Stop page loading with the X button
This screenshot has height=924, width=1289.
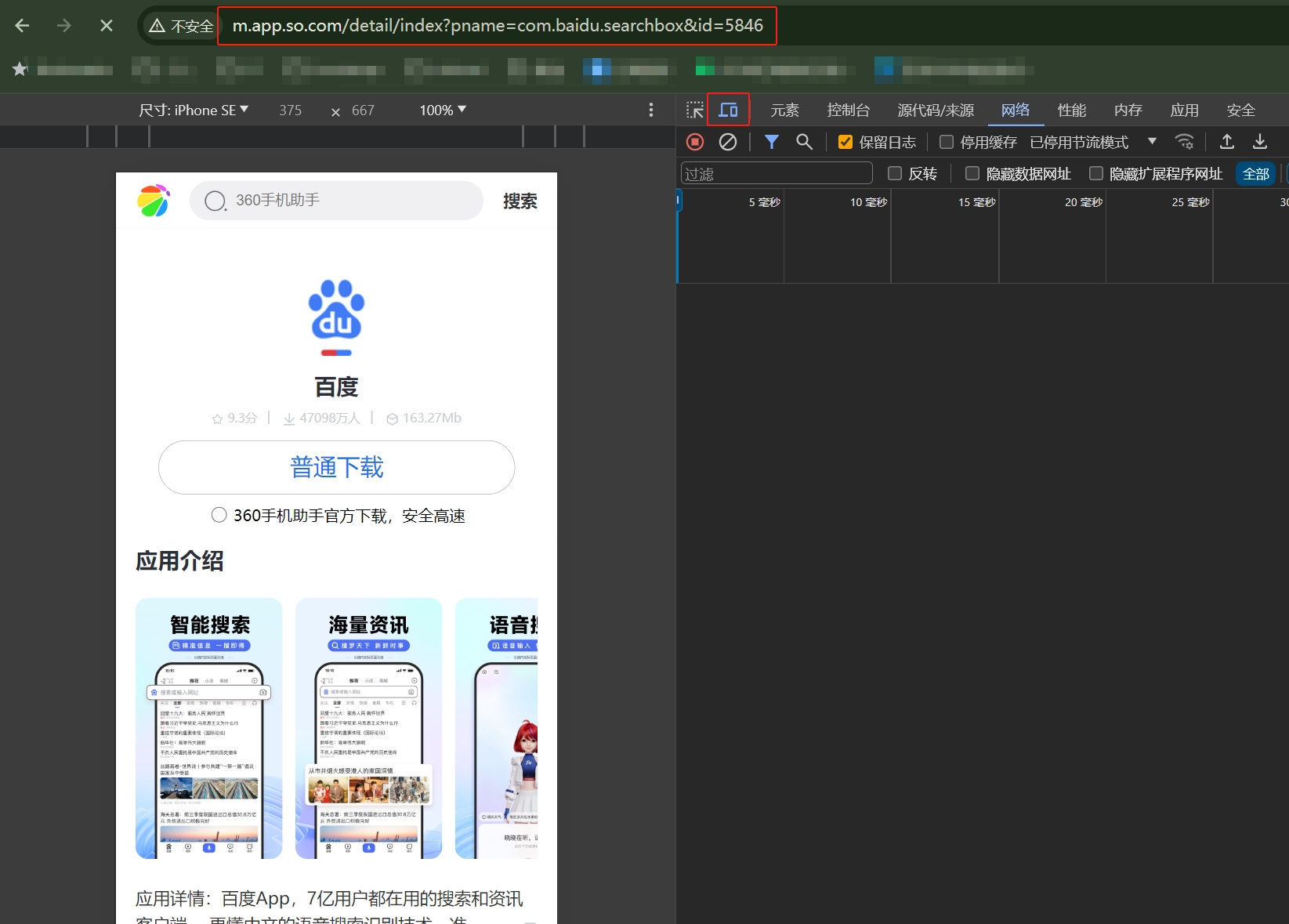click(x=107, y=26)
